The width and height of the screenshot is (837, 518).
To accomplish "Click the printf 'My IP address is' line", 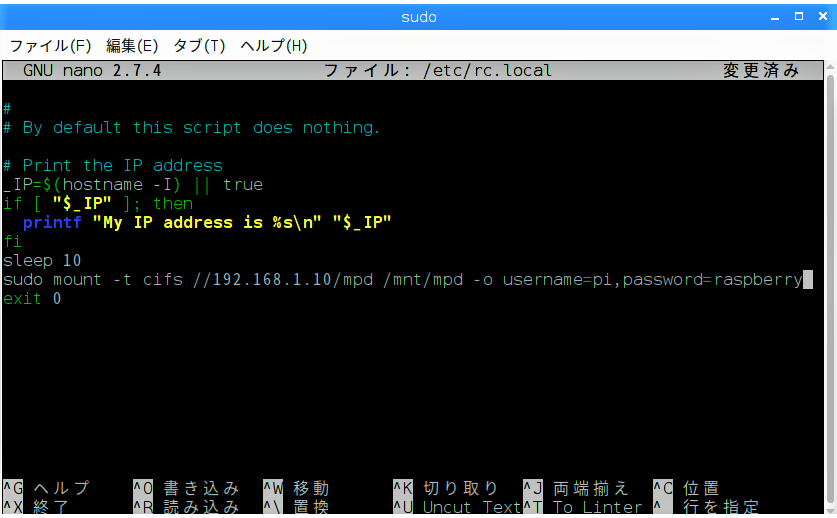I will pos(207,223).
